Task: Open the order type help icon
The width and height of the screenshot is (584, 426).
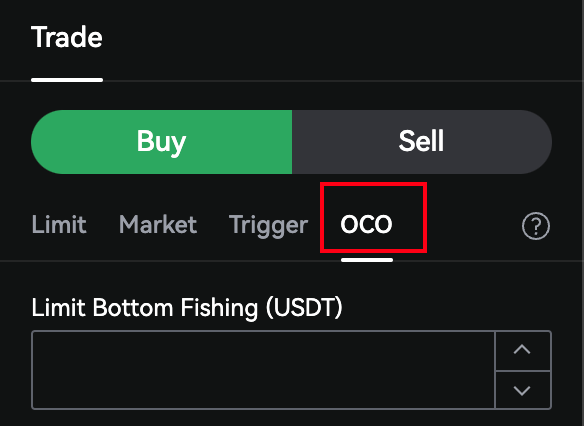Action: pos(536,226)
